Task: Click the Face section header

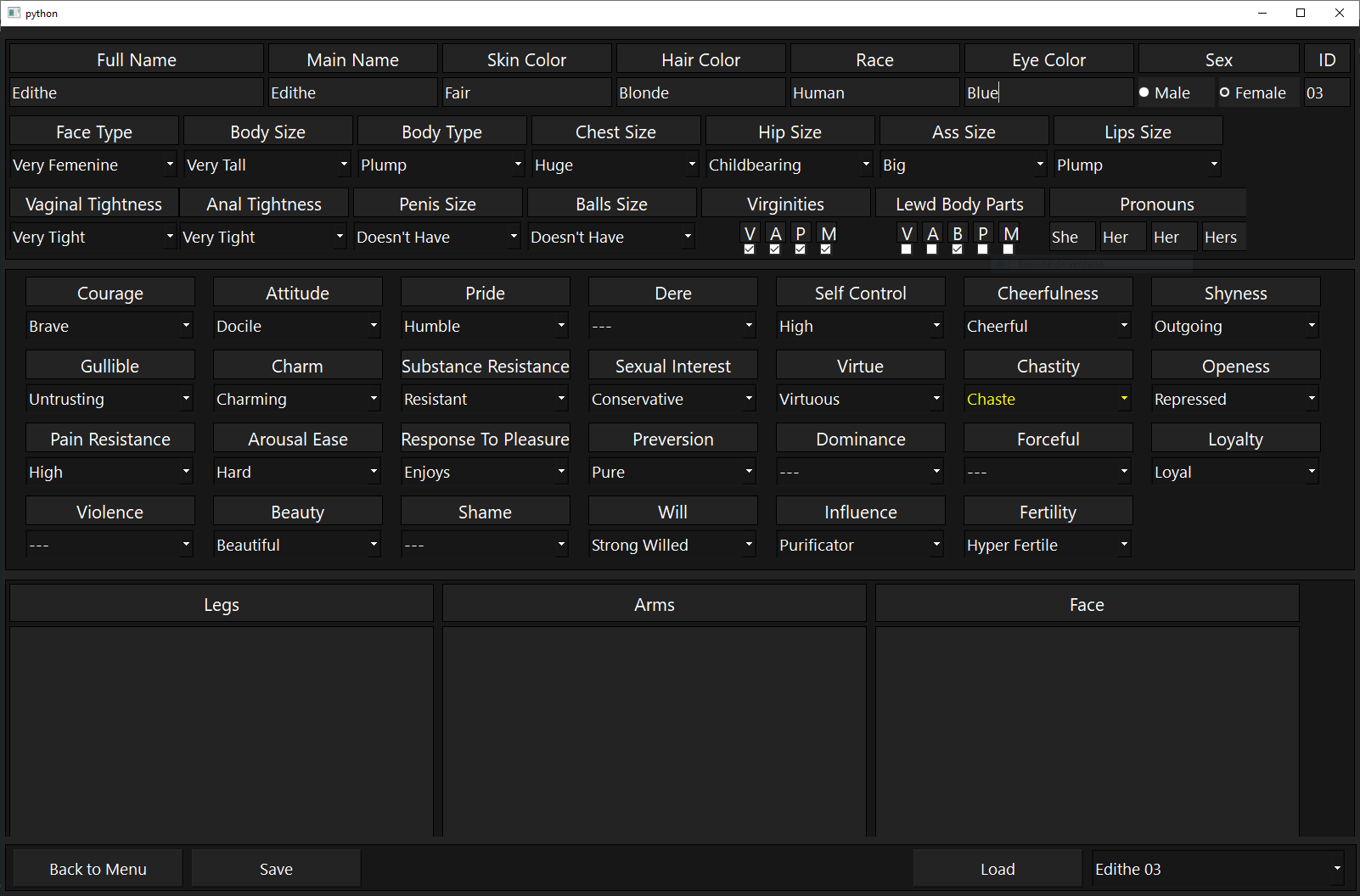Action: click(1087, 604)
